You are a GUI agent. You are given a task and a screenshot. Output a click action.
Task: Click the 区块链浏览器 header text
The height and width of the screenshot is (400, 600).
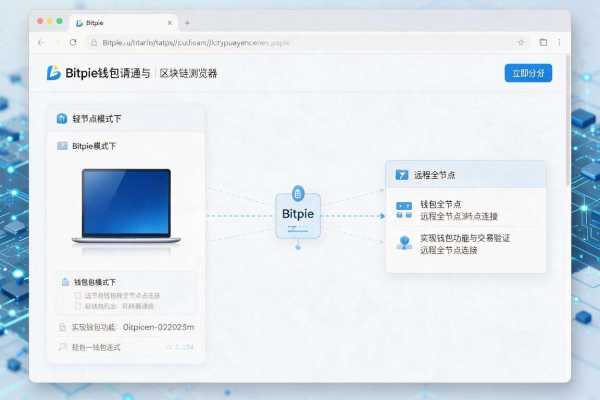pos(188,73)
